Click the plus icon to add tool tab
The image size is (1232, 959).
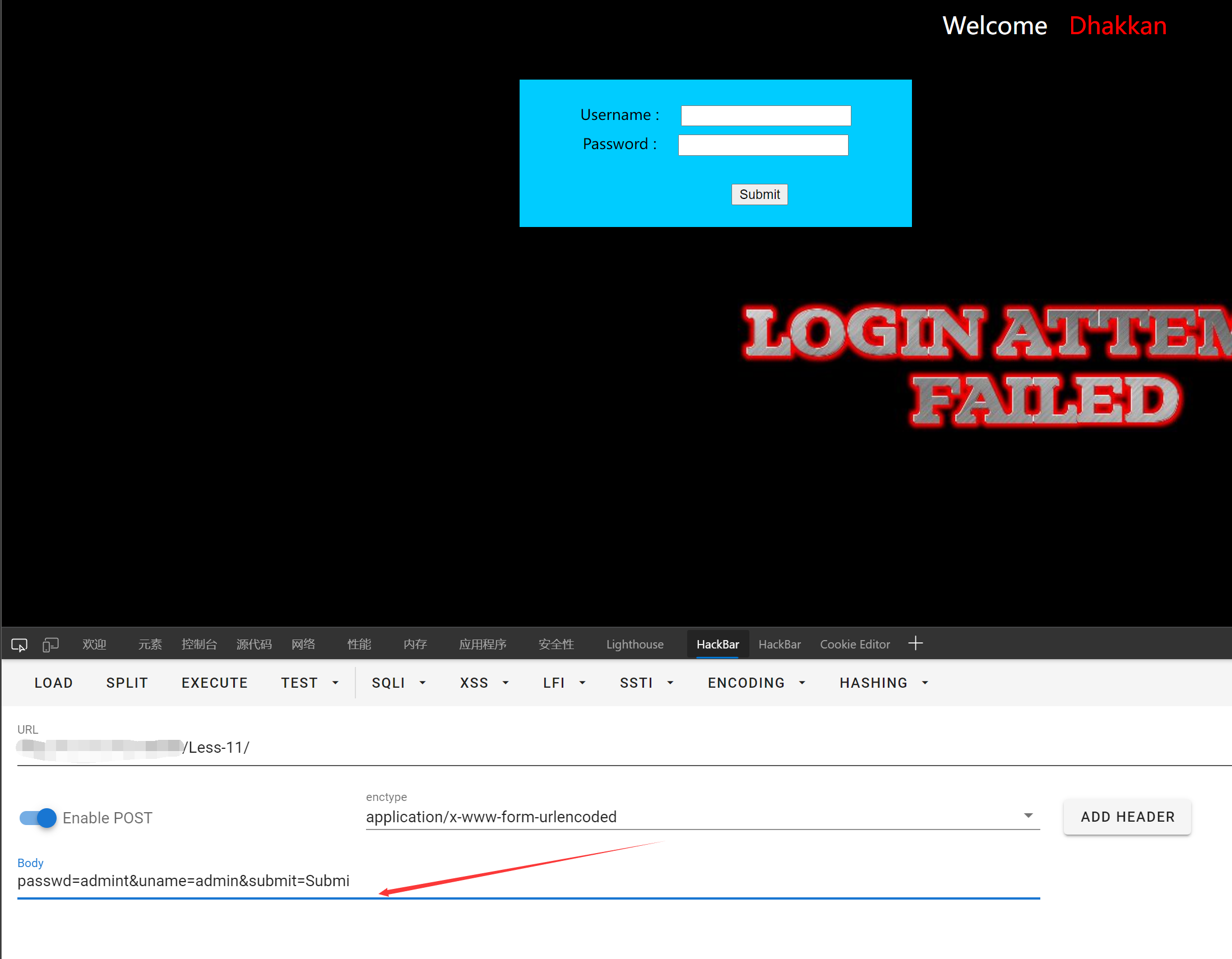(915, 643)
